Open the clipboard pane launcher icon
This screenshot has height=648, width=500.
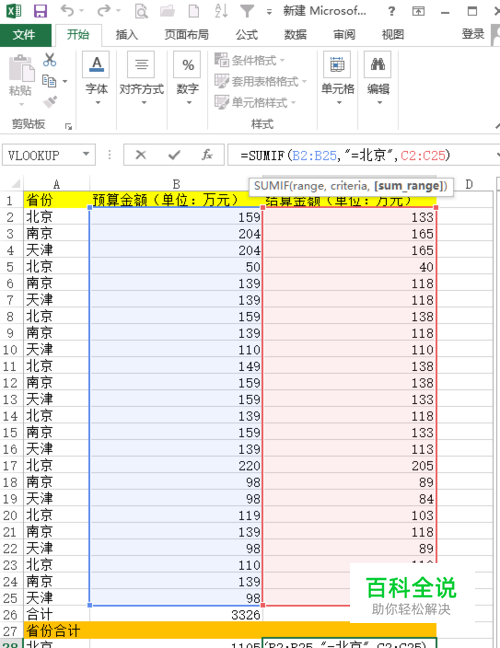point(69,126)
